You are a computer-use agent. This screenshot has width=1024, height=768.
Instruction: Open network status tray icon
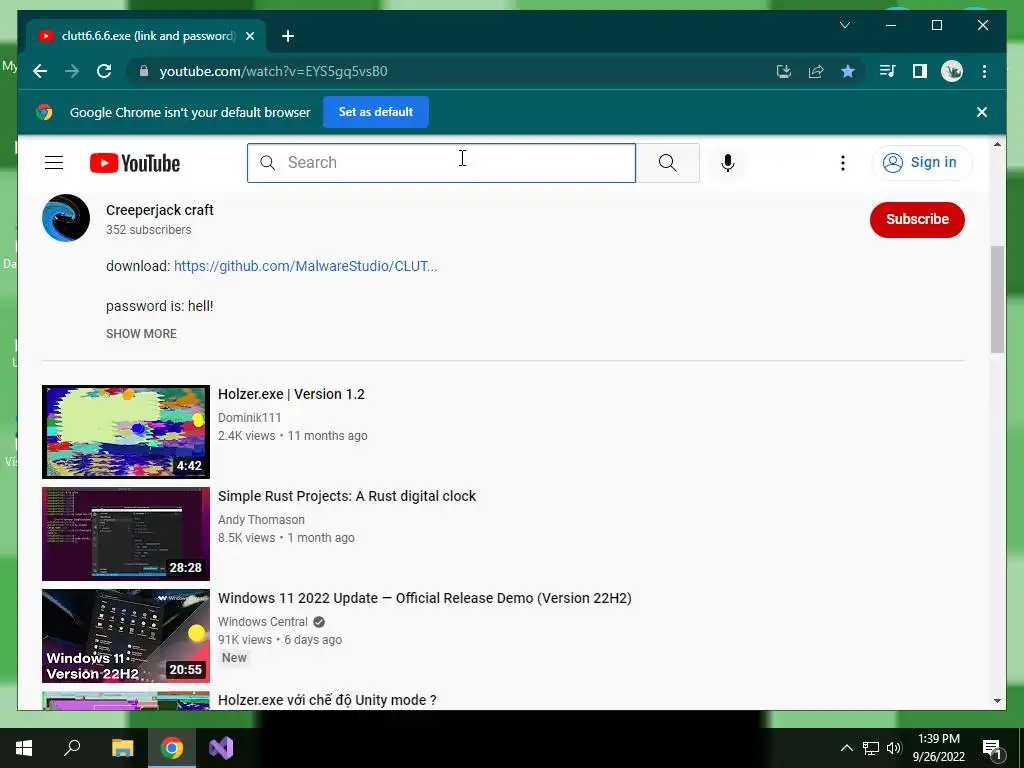pyautogui.click(x=871, y=748)
